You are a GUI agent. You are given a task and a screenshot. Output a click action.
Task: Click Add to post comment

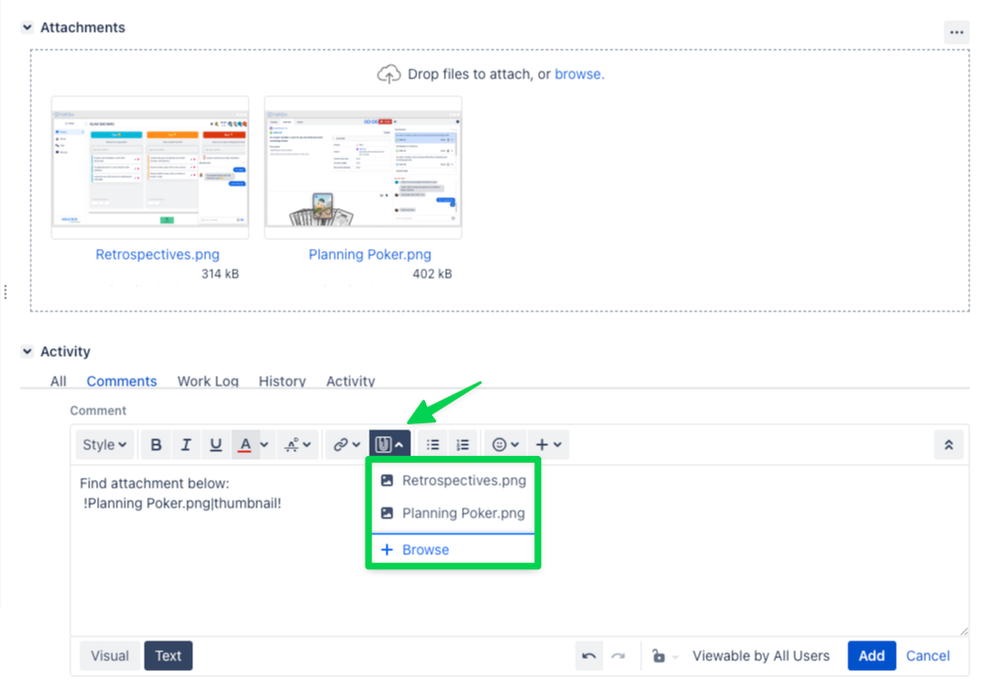[x=872, y=656]
